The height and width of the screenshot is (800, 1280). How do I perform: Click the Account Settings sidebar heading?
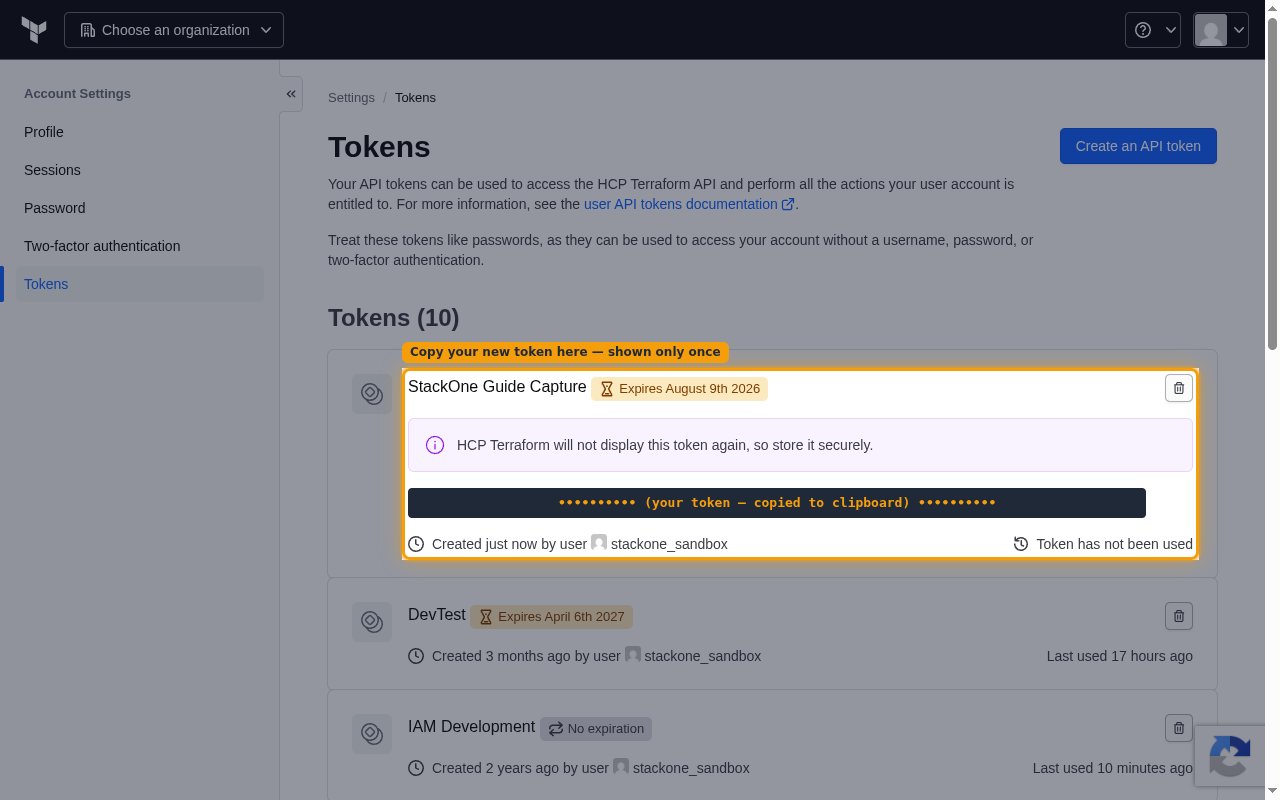coord(77,93)
